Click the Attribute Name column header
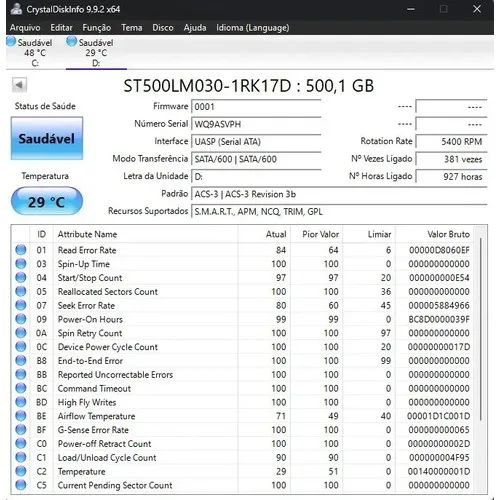 (146, 234)
